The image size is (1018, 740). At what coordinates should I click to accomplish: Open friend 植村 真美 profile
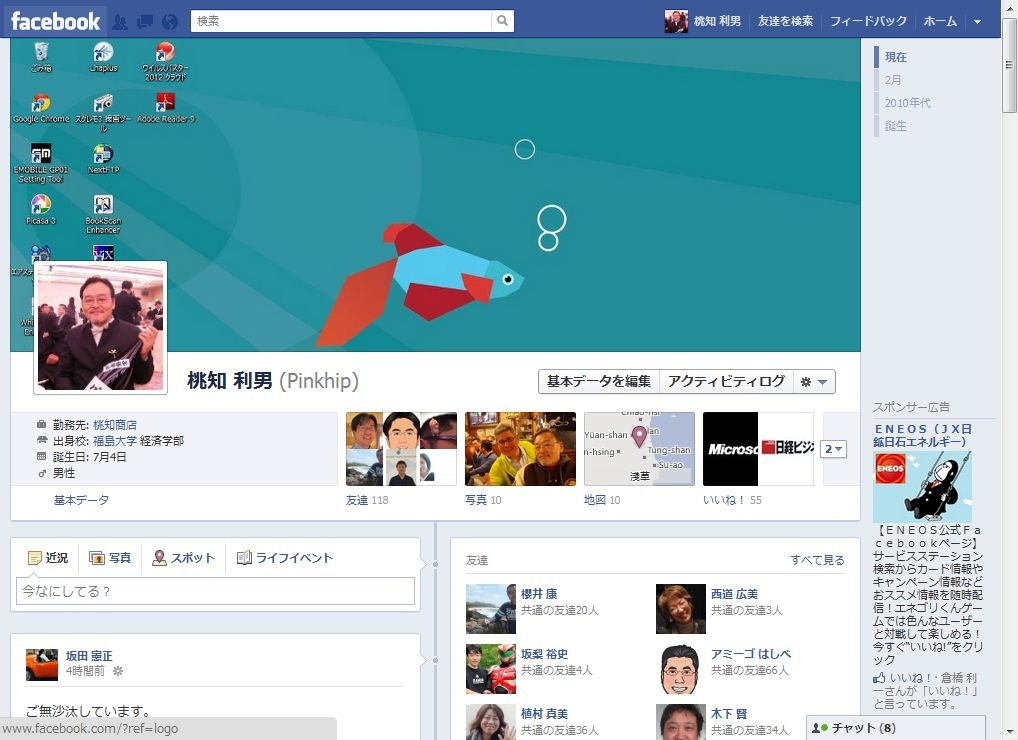(x=544, y=713)
